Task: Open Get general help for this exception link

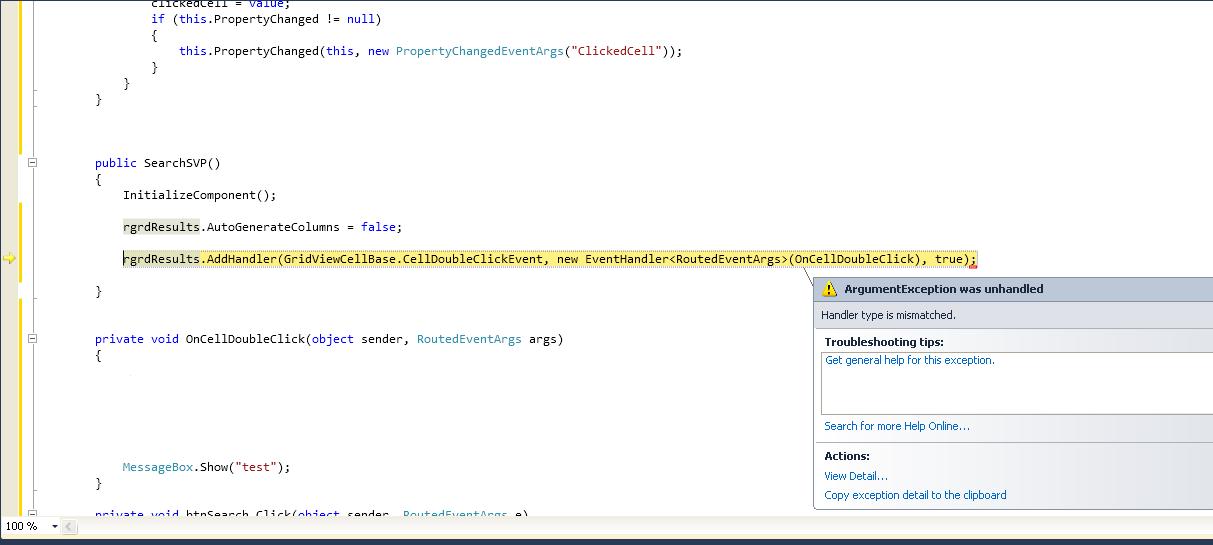Action: click(910, 361)
